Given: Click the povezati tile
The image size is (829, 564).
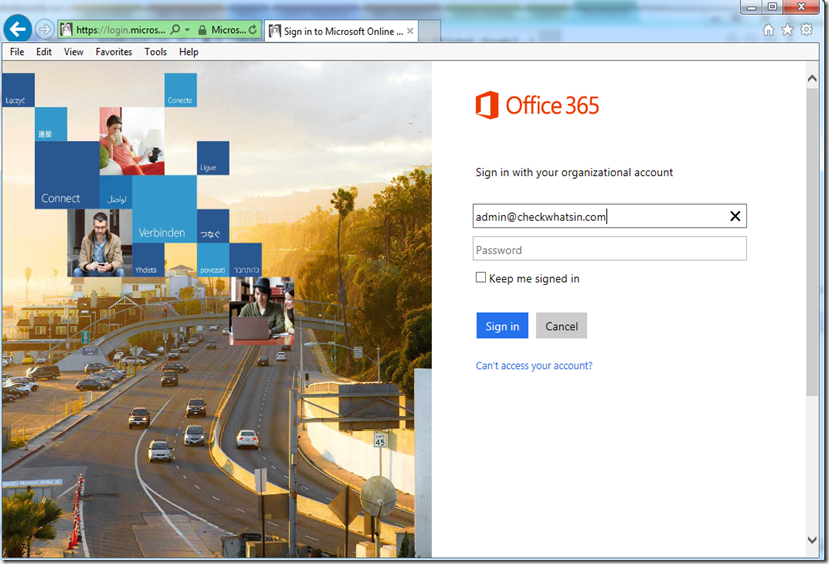Looking at the screenshot, I should coord(213,260).
